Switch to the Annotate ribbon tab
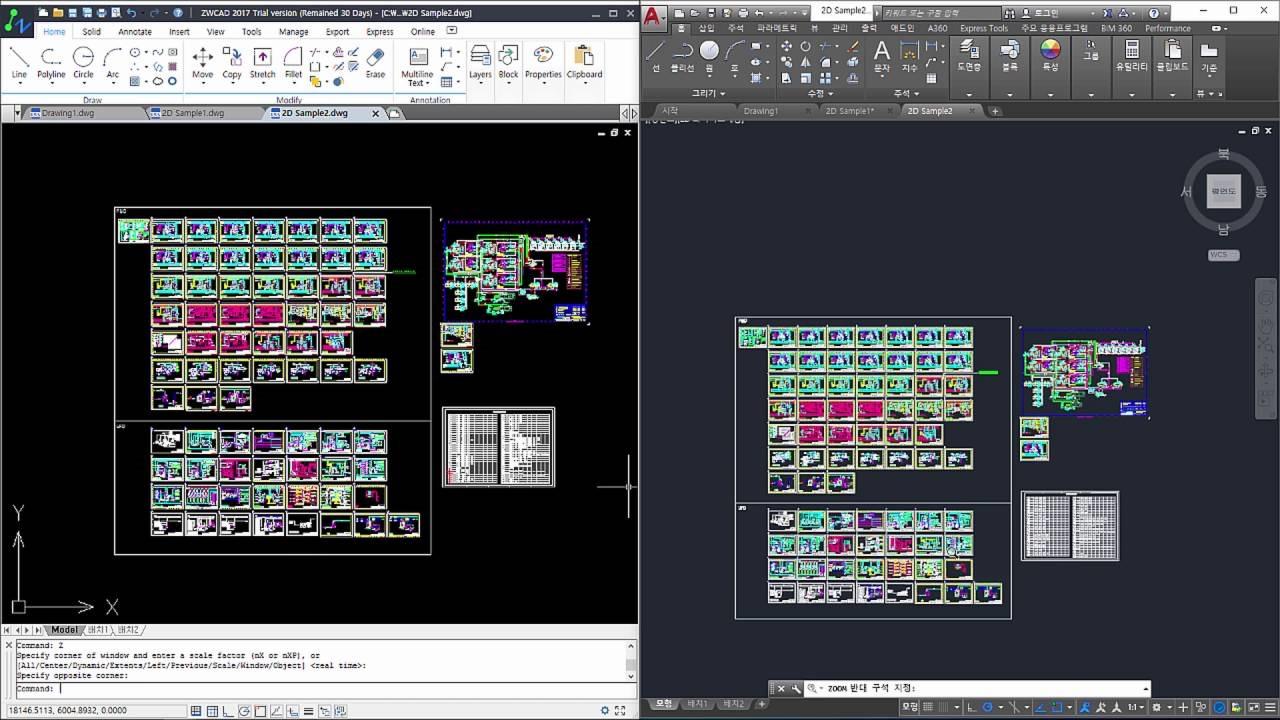 [x=135, y=32]
